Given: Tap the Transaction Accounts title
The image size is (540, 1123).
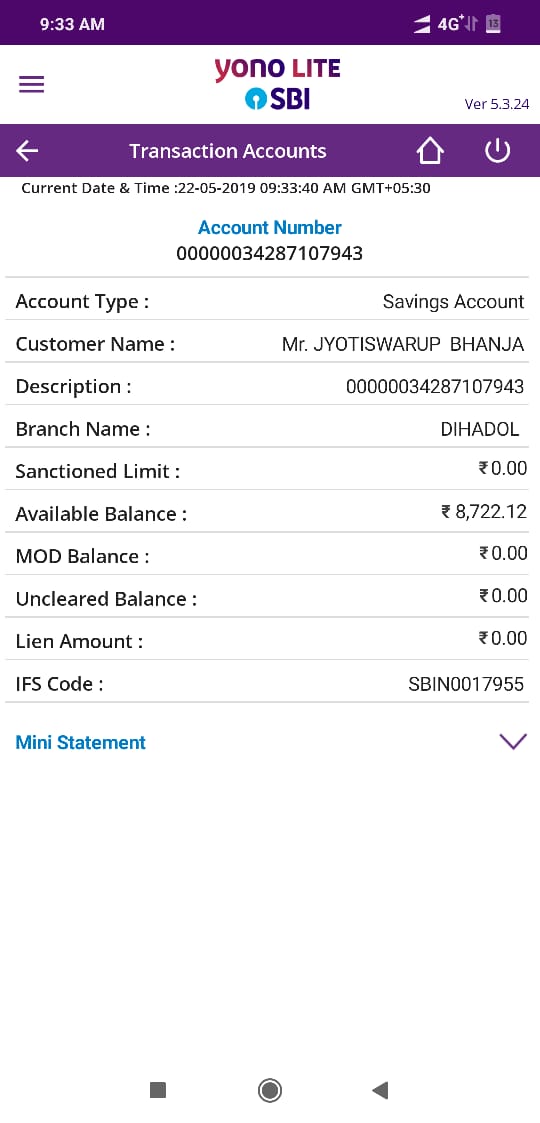Looking at the screenshot, I should tap(228, 151).
